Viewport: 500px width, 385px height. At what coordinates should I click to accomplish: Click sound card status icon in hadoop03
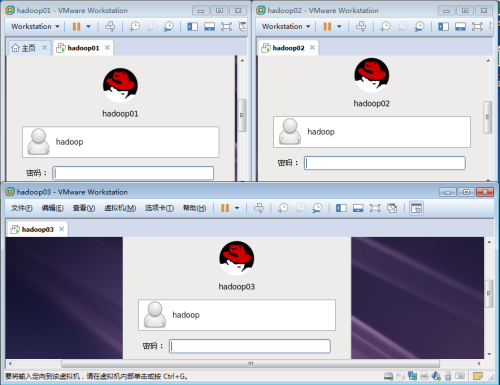click(x=436, y=376)
